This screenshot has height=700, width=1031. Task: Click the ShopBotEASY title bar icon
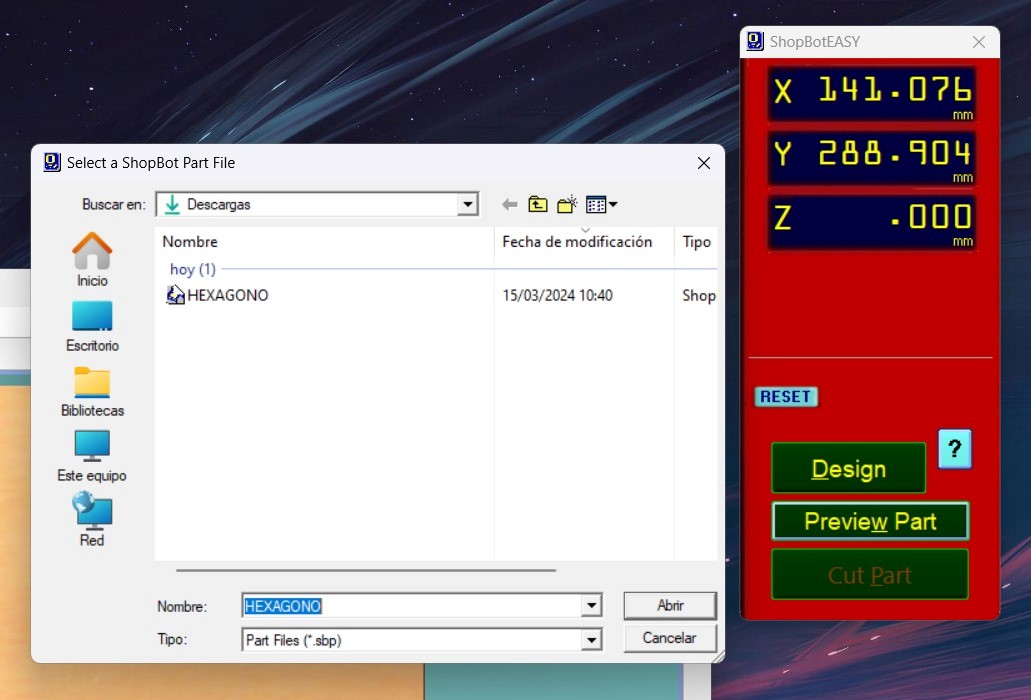click(755, 41)
